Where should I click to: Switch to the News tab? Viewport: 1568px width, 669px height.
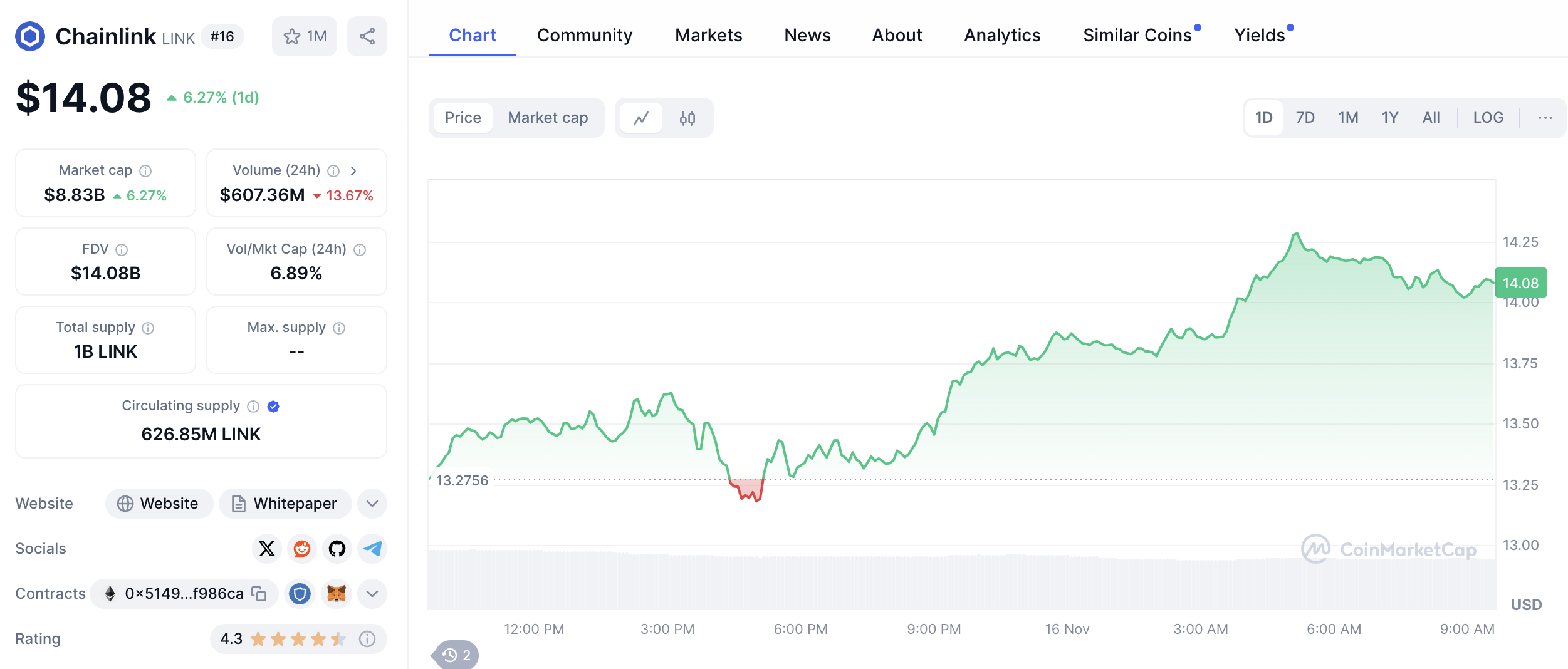807,35
